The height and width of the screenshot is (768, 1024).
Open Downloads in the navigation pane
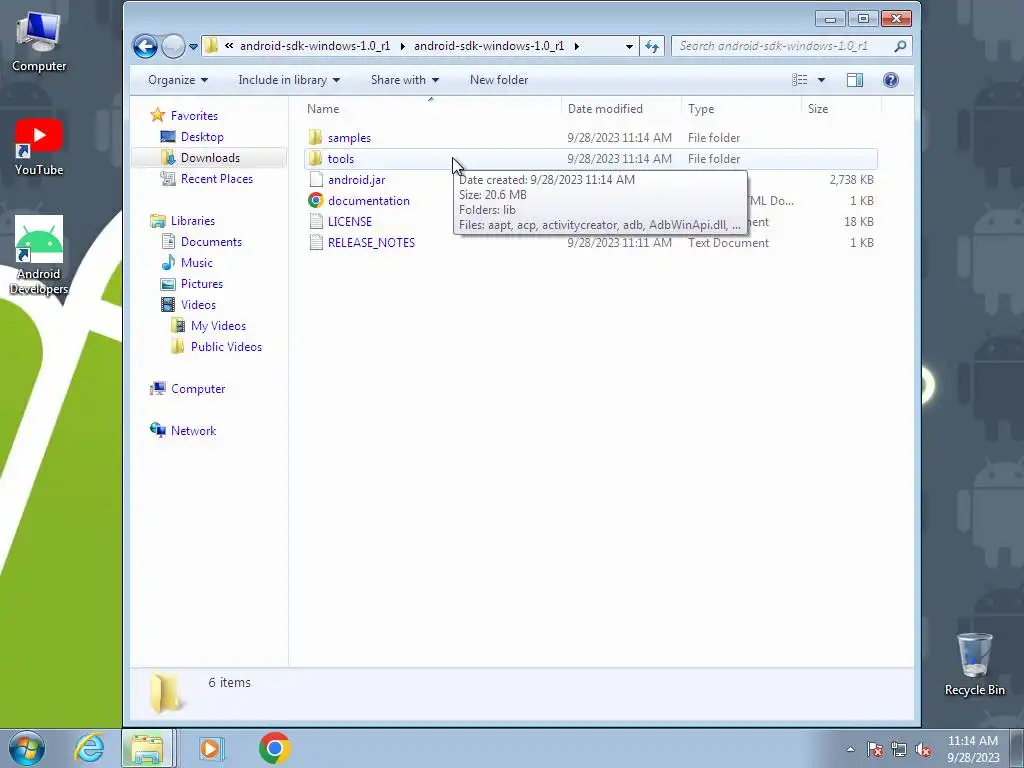click(210, 157)
